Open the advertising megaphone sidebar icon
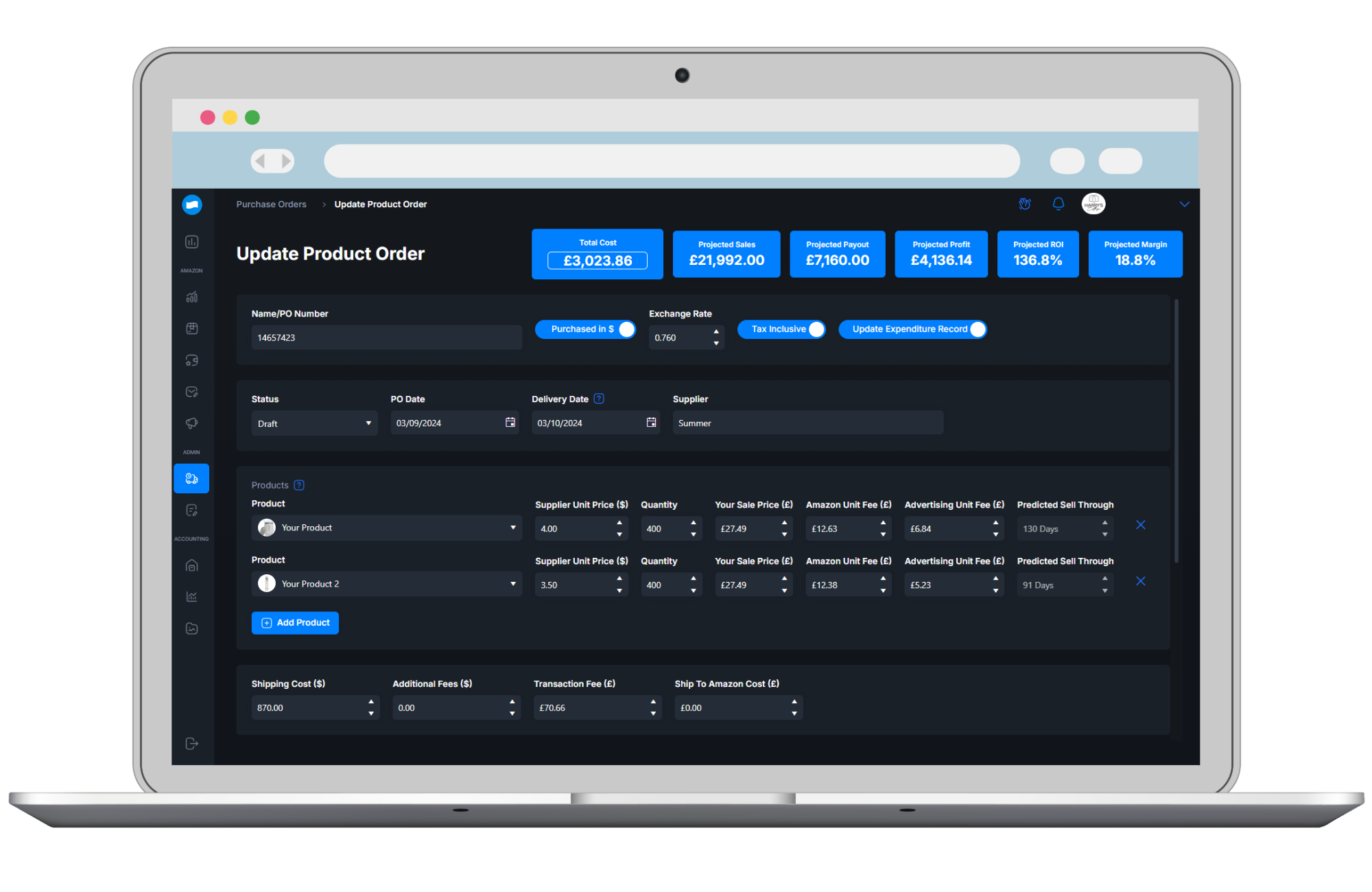This screenshot has height=892, width=1372. [192, 423]
